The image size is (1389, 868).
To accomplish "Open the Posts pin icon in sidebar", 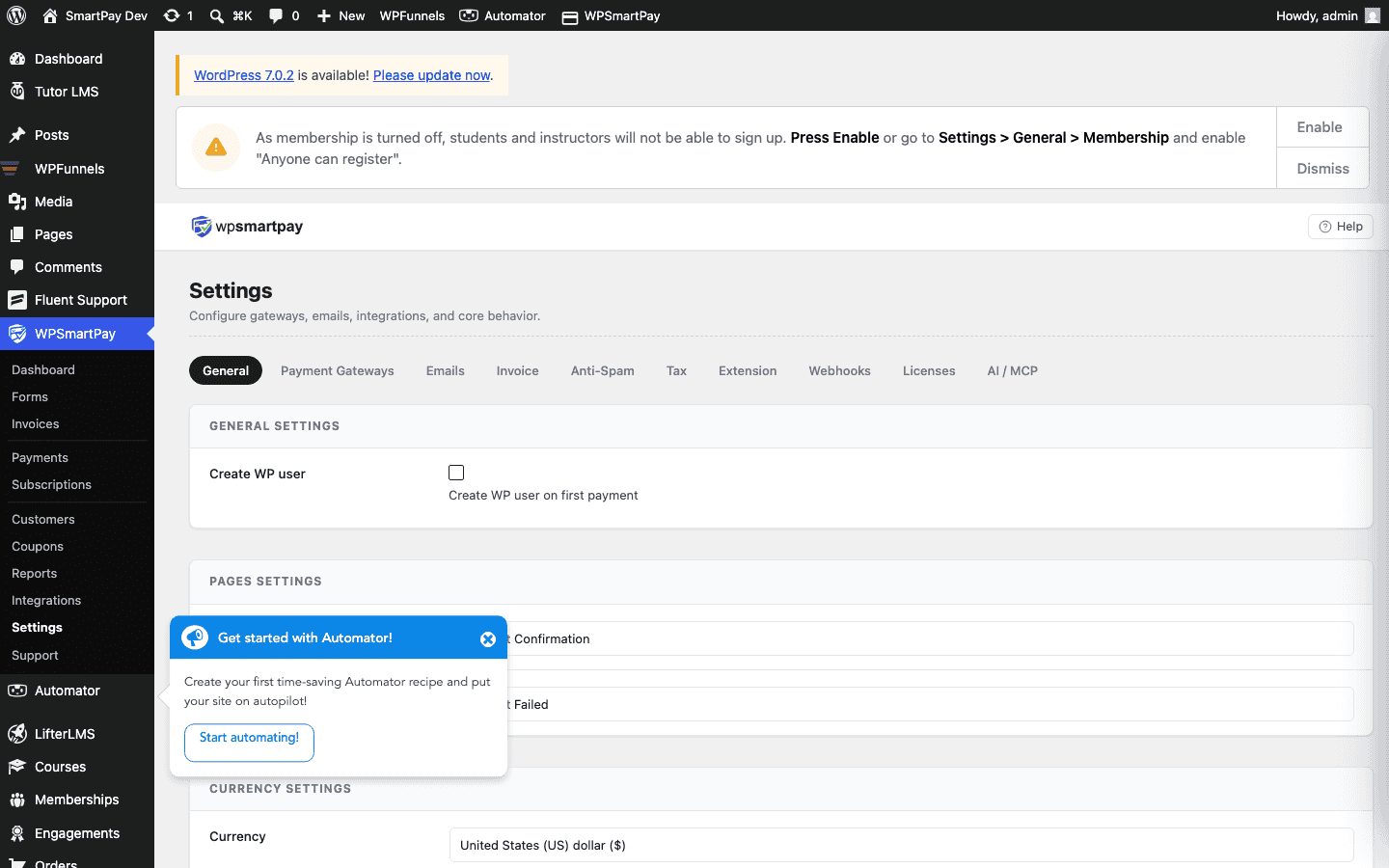I will tap(17, 135).
